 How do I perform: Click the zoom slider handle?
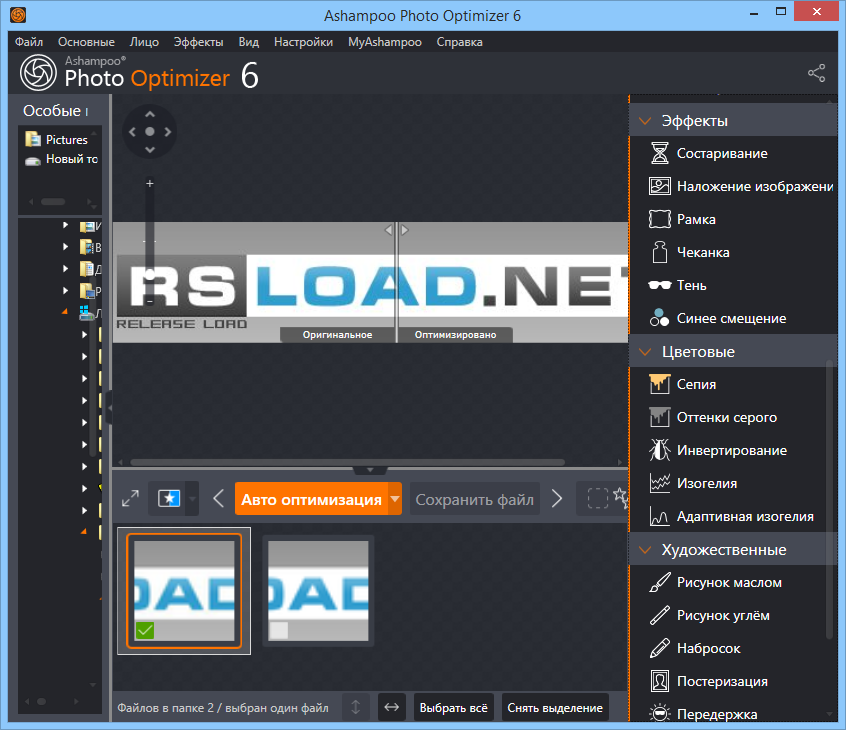pyautogui.click(x=150, y=276)
